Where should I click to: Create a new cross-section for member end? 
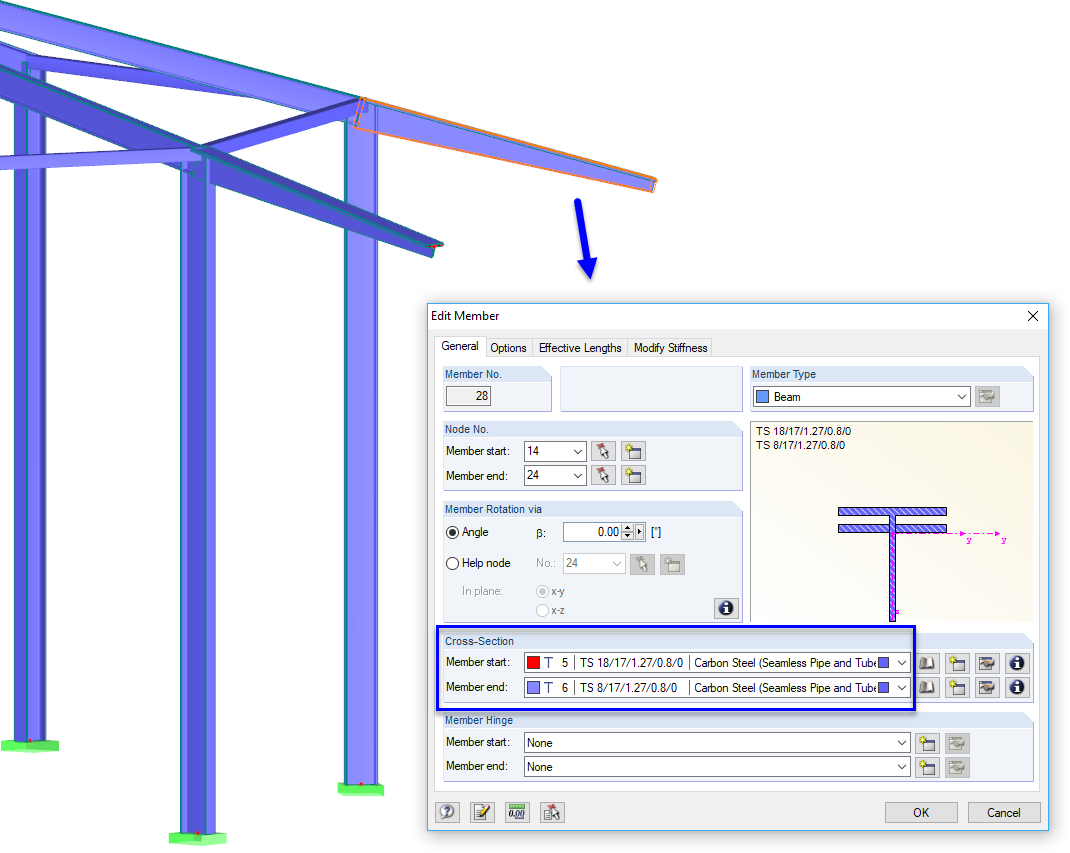pyautogui.click(x=957, y=687)
